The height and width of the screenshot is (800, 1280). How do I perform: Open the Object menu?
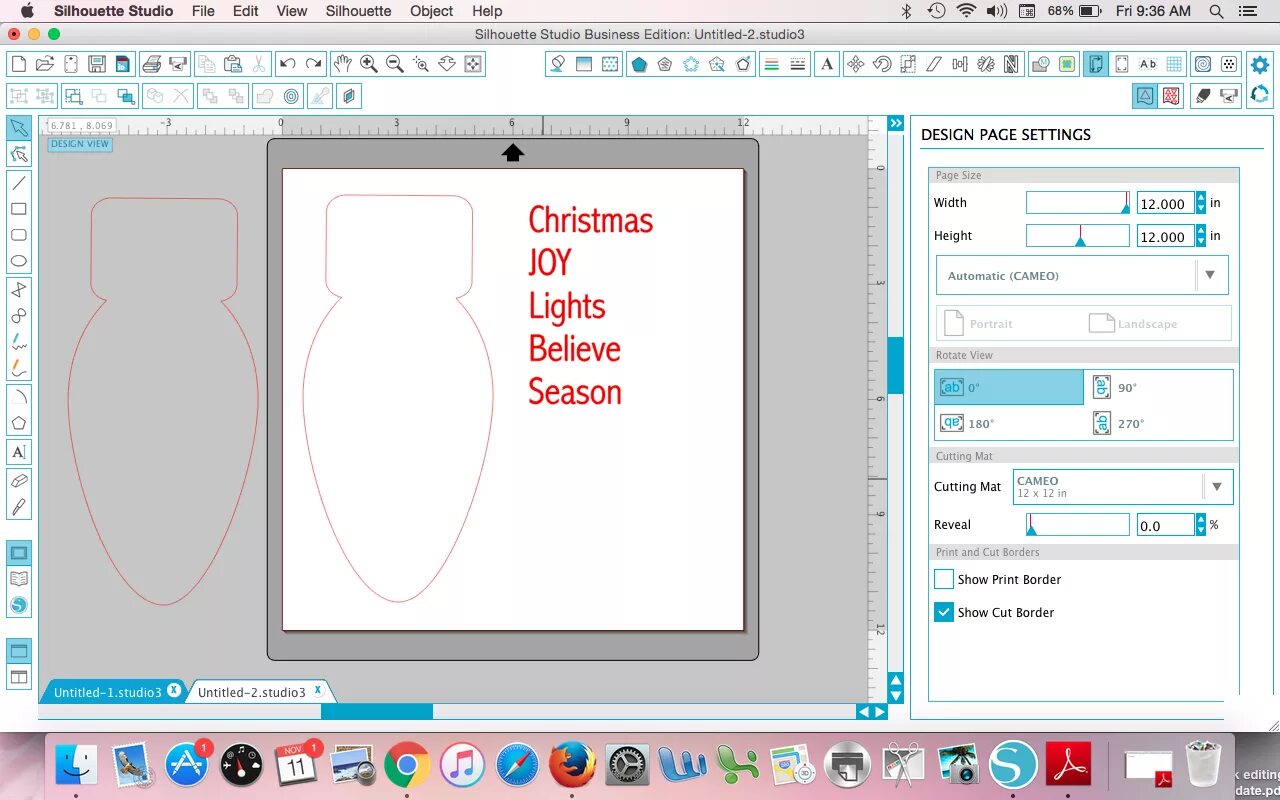(432, 11)
